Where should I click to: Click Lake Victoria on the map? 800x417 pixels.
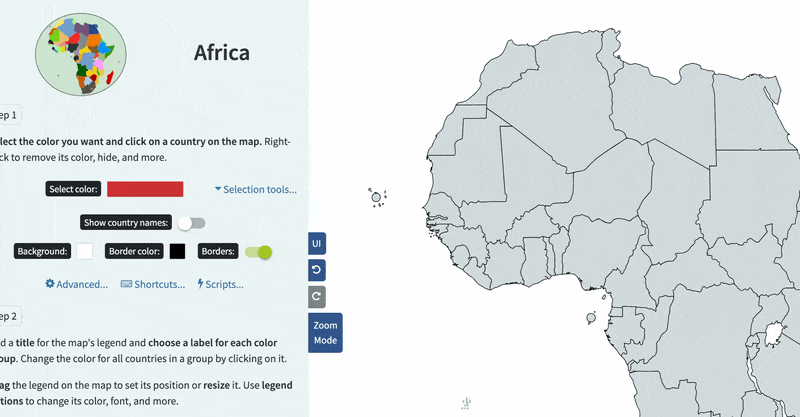tap(772, 333)
